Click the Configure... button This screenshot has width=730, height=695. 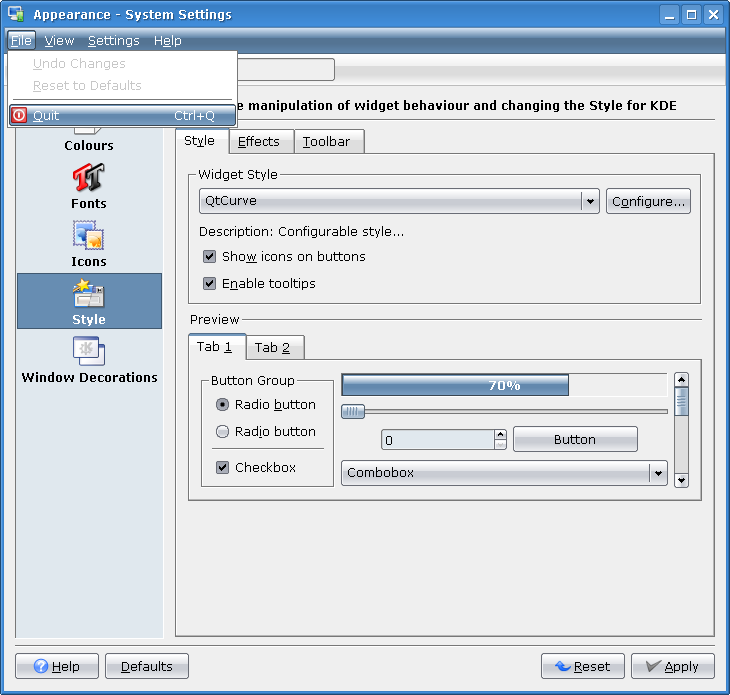(648, 201)
